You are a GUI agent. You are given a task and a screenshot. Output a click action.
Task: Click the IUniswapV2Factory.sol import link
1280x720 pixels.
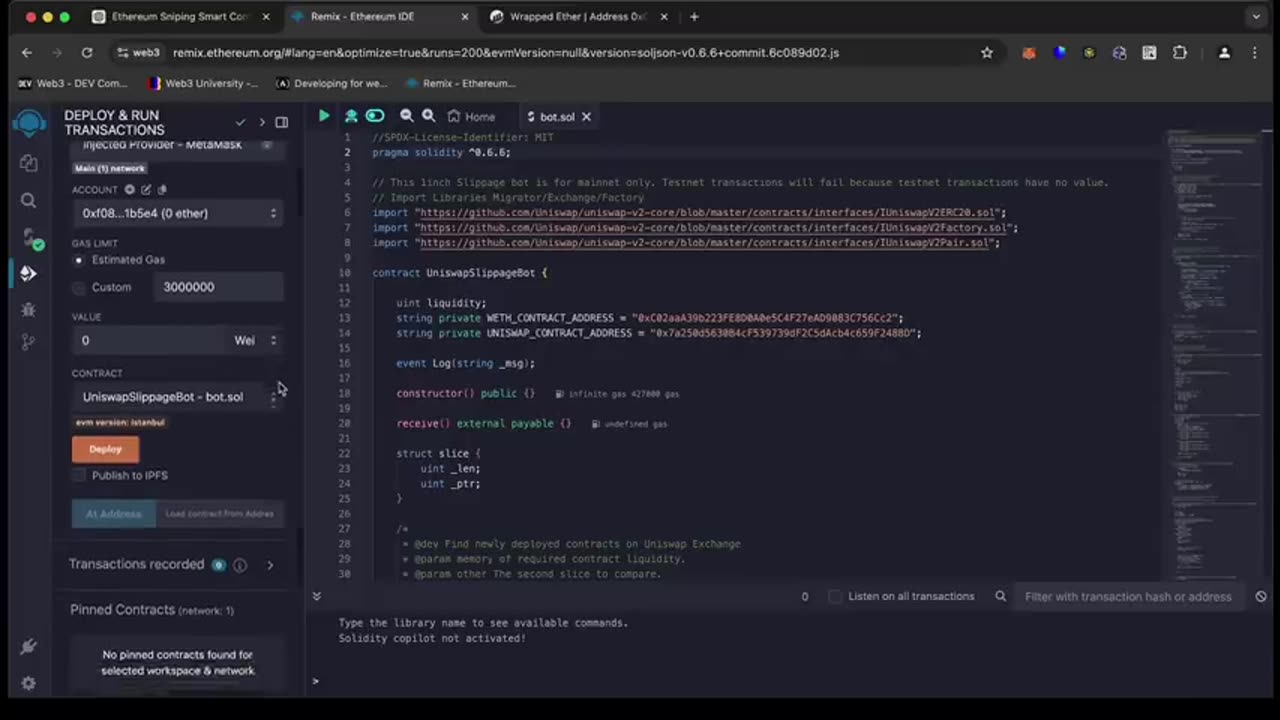coord(716,228)
